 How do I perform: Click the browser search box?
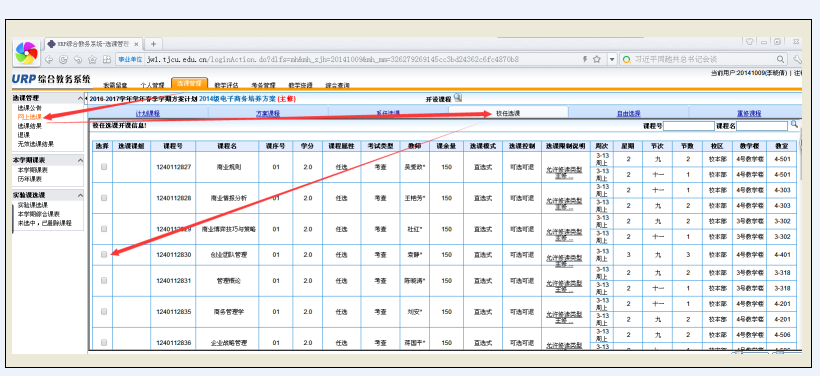pos(703,60)
